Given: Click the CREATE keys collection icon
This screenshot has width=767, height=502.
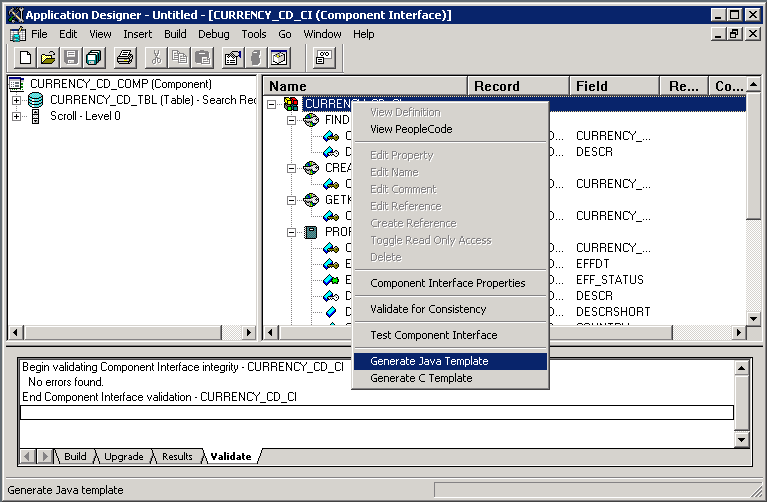Looking at the screenshot, I should click(x=311, y=168).
